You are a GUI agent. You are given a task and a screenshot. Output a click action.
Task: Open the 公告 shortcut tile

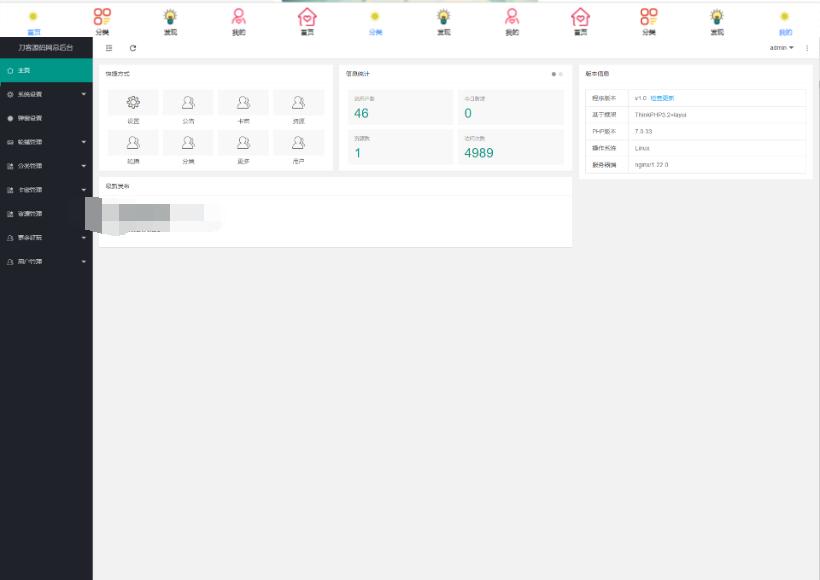(188, 107)
